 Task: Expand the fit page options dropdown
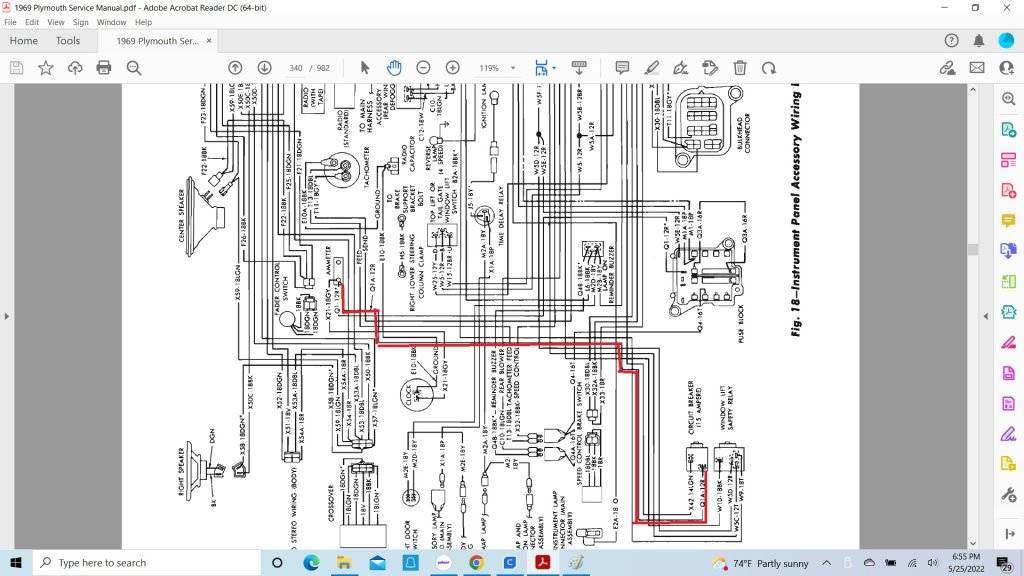(x=554, y=68)
